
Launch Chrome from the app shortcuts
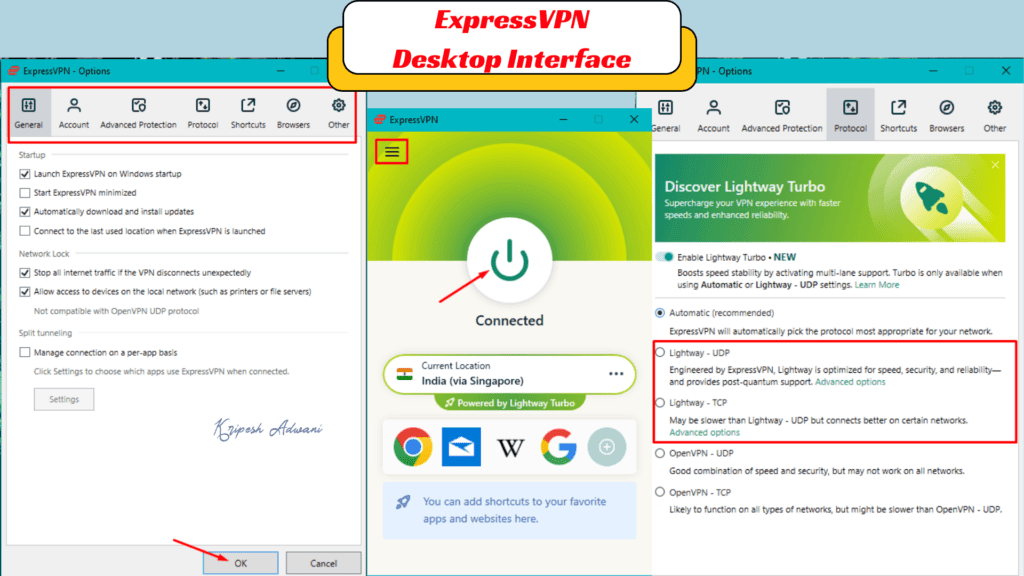click(x=413, y=447)
